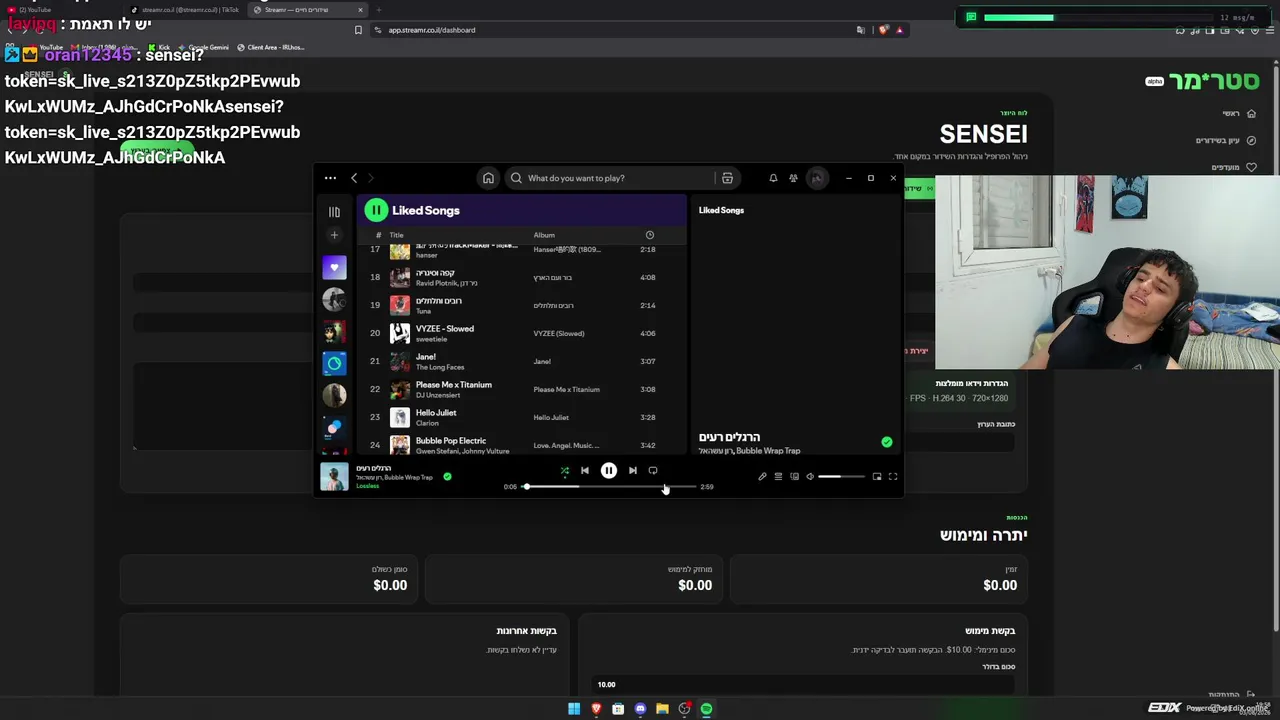Open the Google Gemini bookmark
Screen dimensions: 1280x720
coord(204,47)
